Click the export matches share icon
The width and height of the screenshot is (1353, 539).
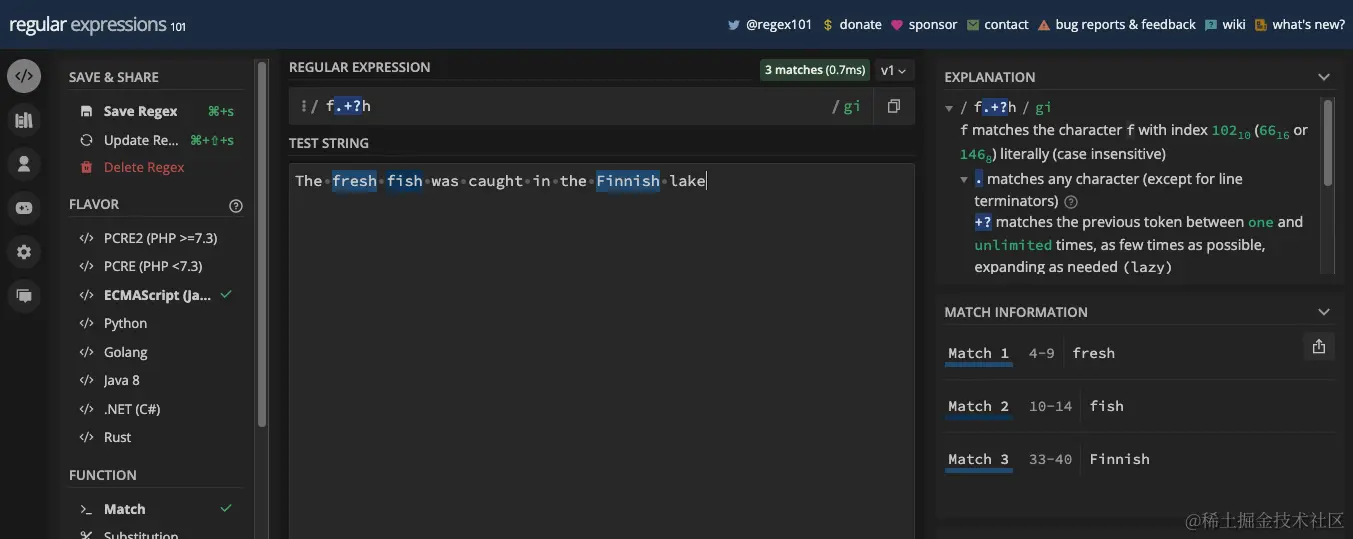1318,346
